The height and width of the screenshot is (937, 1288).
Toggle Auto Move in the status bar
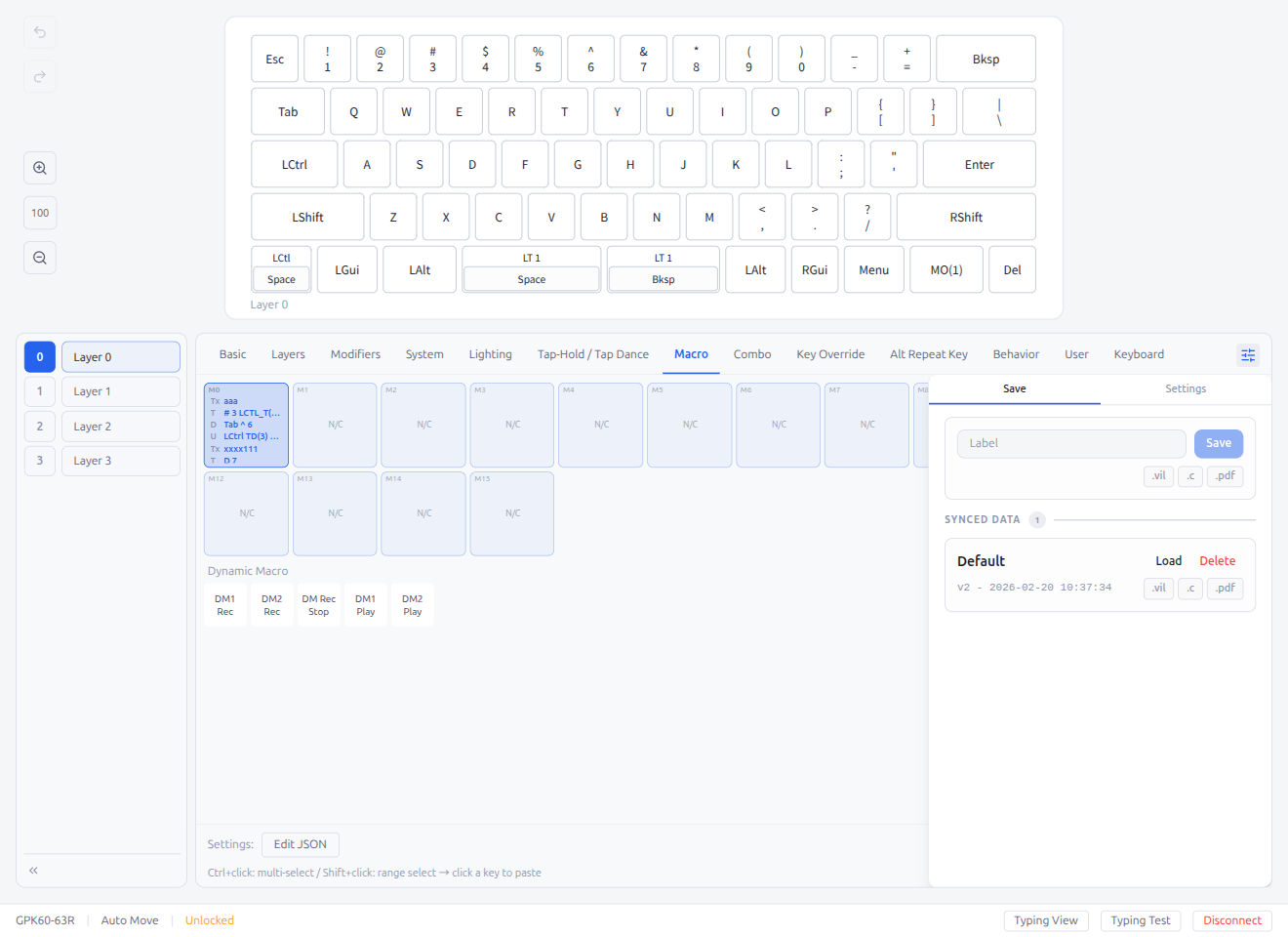coord(129,919)
